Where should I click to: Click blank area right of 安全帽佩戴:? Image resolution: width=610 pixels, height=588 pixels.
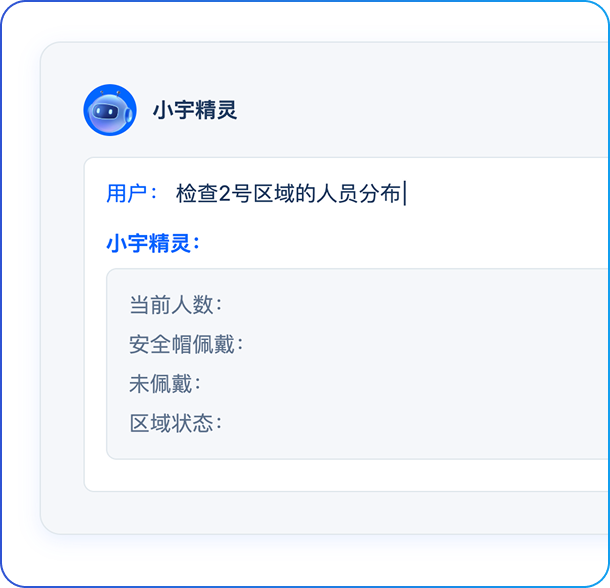420,345
